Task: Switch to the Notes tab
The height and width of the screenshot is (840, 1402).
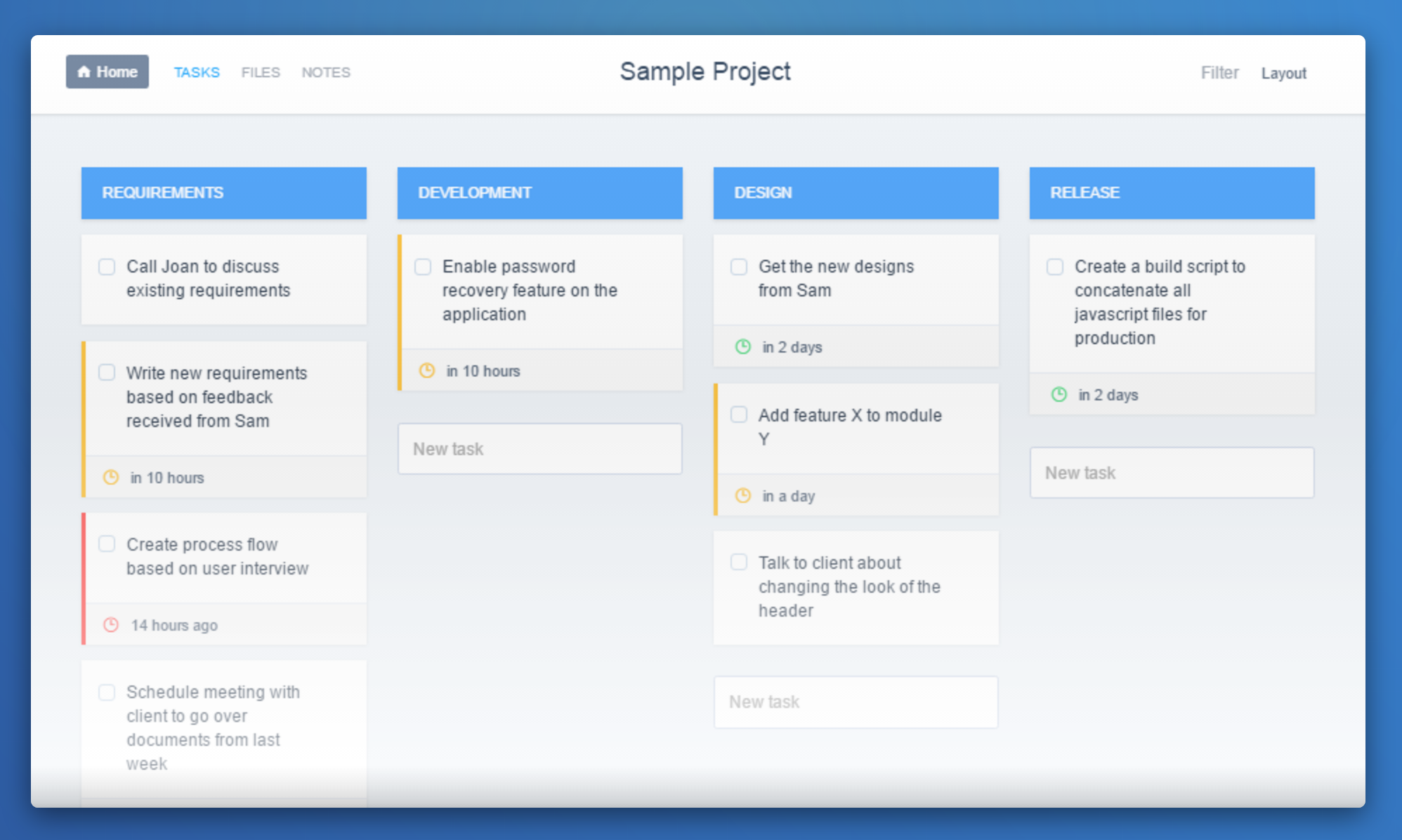Action: [x=326, y=72]
